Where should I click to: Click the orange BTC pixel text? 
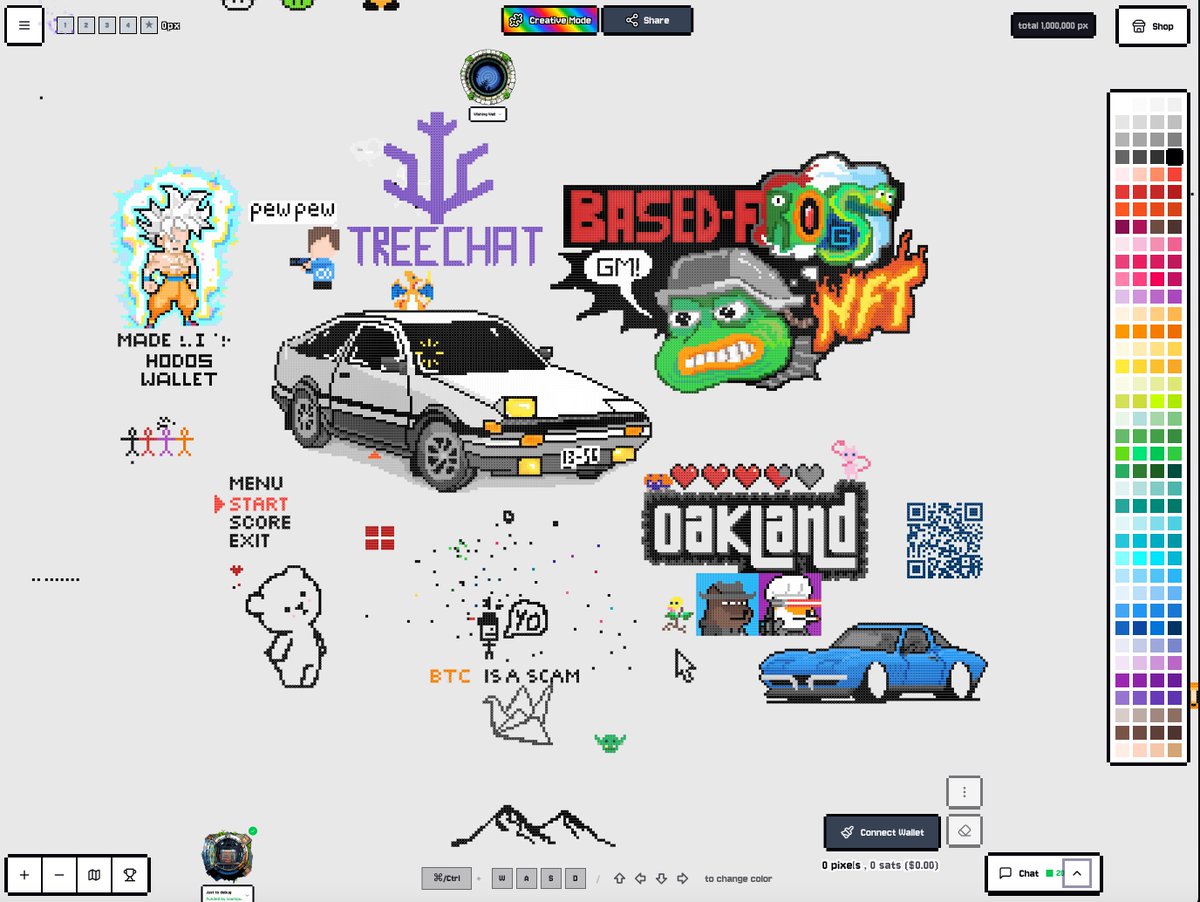point(449,677)
